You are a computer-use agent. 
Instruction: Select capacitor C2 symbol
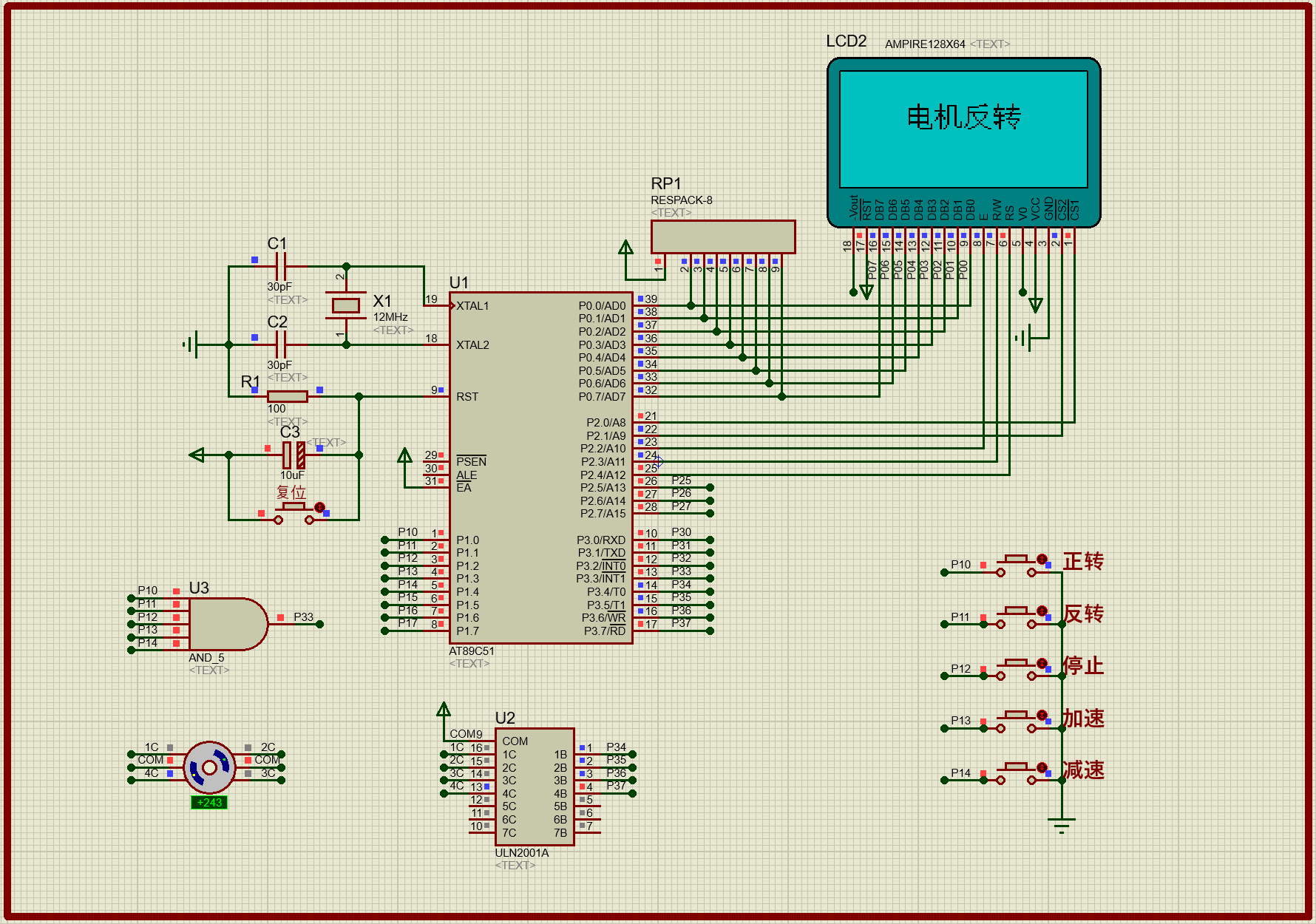coord(280,344)
